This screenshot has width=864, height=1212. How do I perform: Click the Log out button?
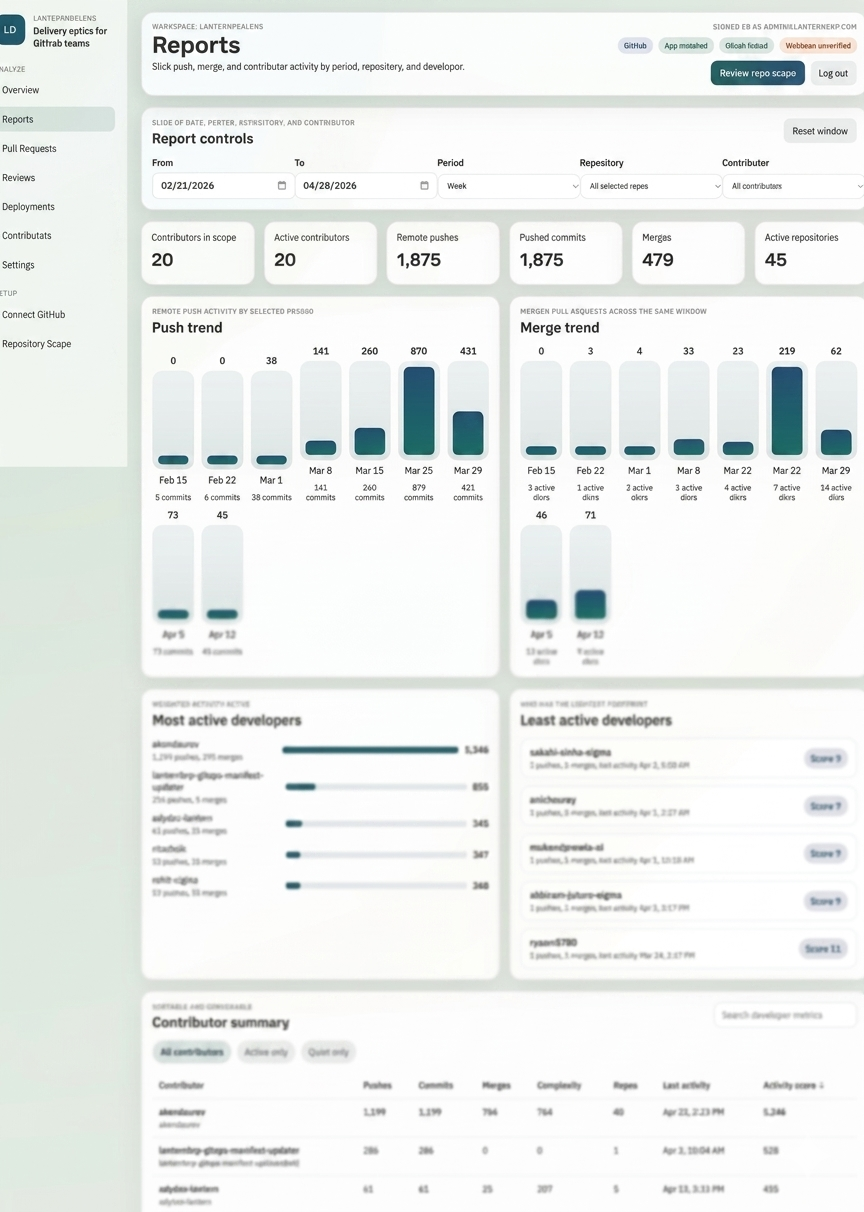[x=833, y=73]
